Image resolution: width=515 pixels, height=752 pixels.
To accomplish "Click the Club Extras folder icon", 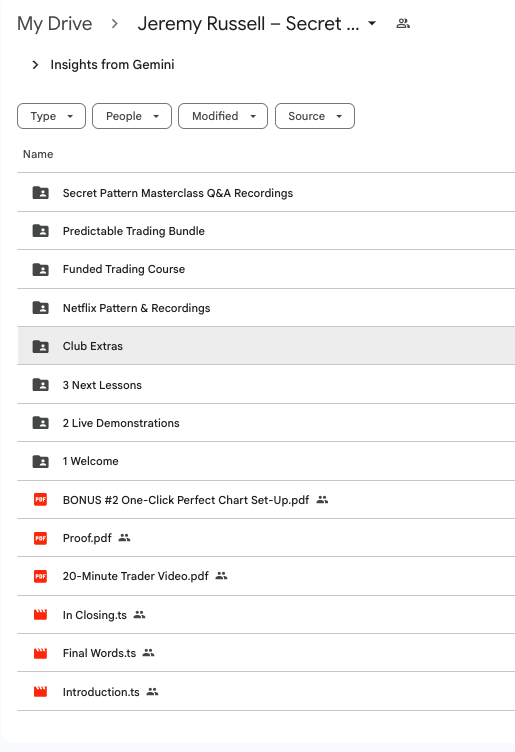I will coord(40,346).
